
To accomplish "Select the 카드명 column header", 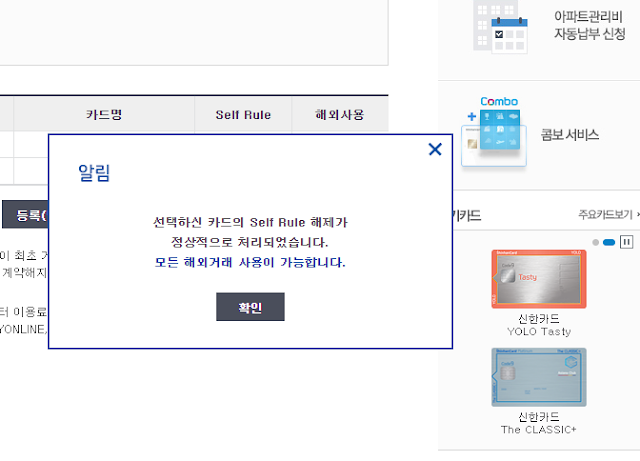I will click(104, 114).
